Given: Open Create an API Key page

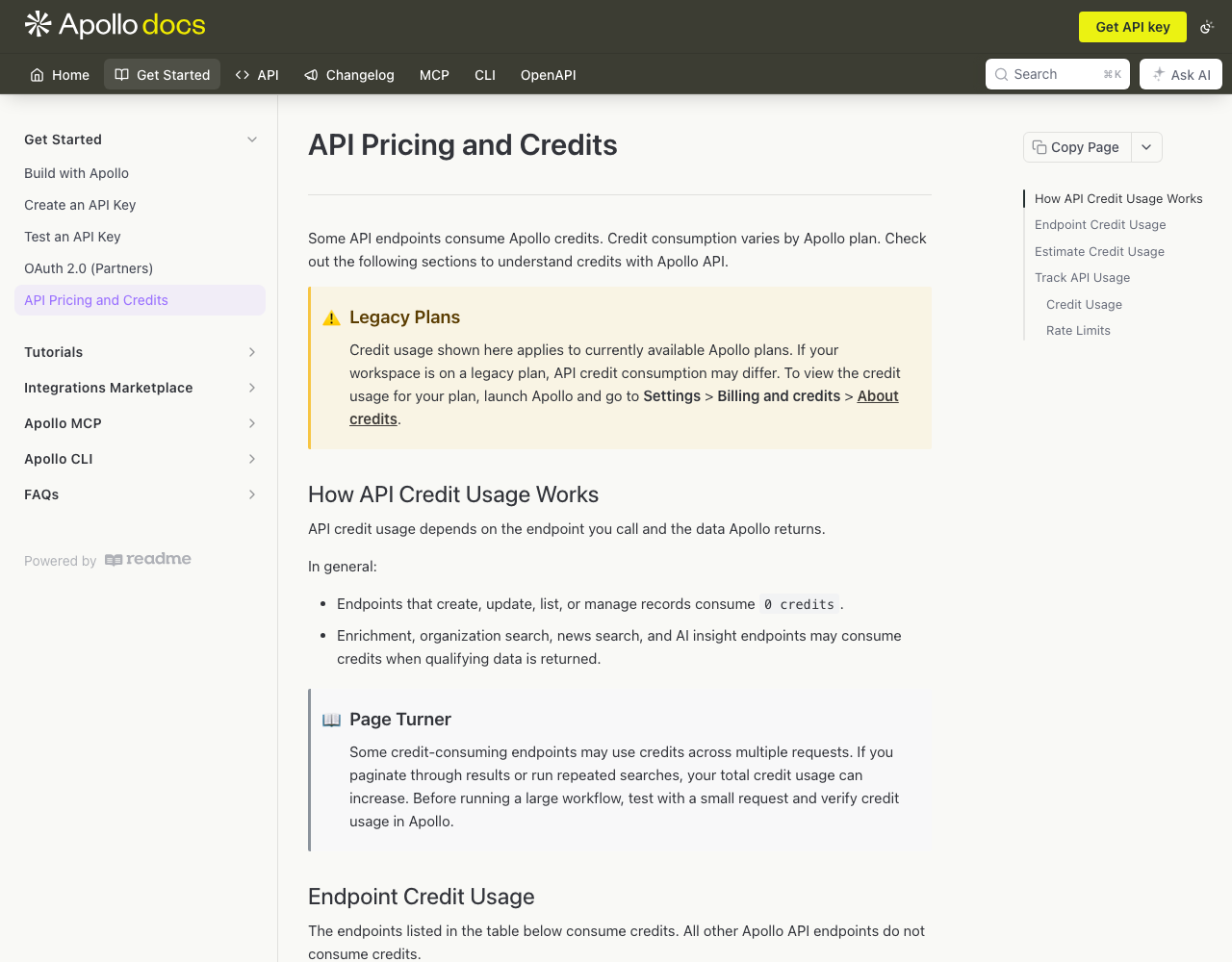Looking at the screenshot, I should 80,205.
